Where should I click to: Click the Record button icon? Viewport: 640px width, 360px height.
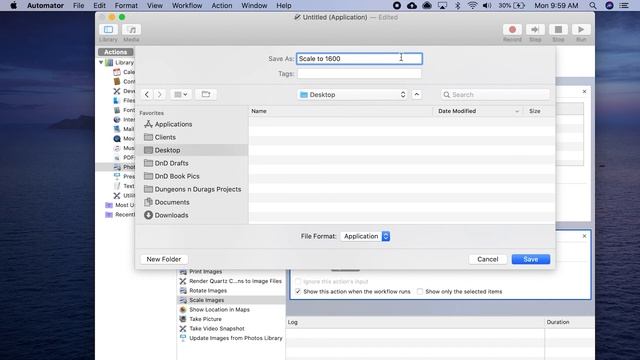coord(512,29)
